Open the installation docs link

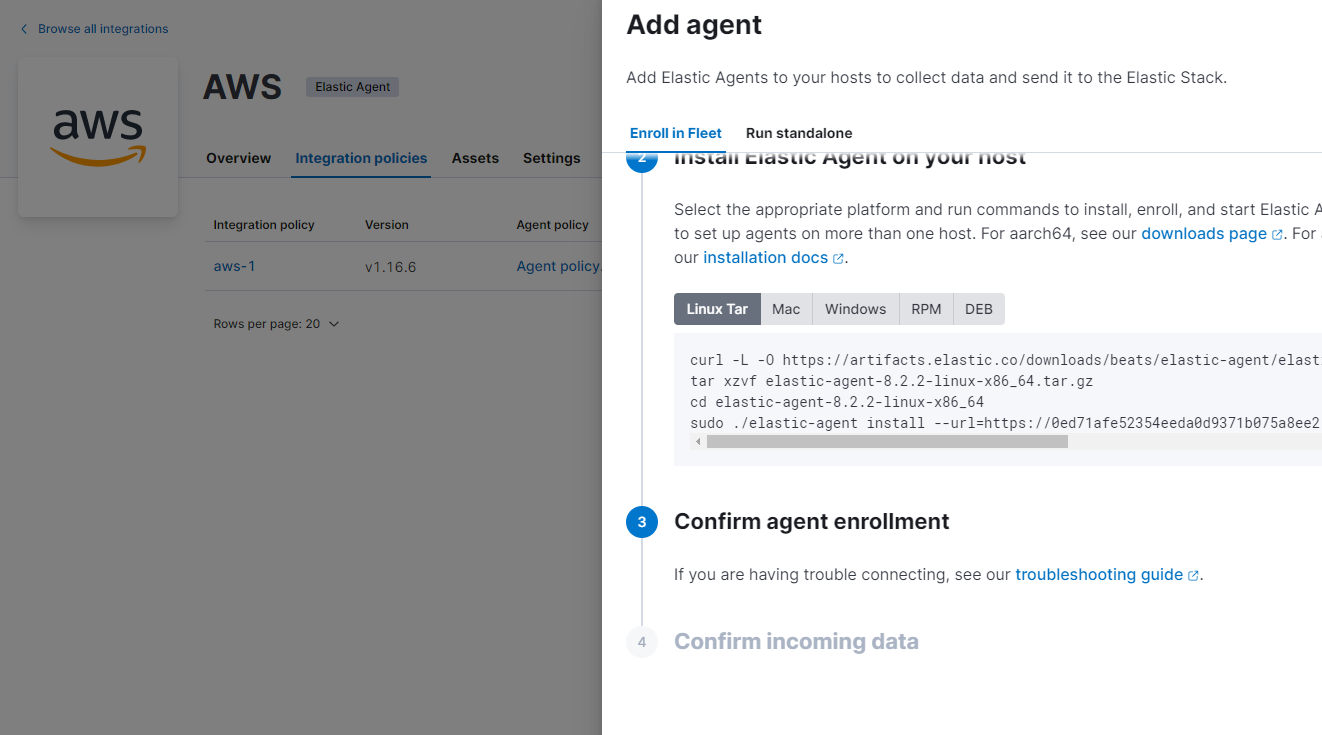click(765, 257)
